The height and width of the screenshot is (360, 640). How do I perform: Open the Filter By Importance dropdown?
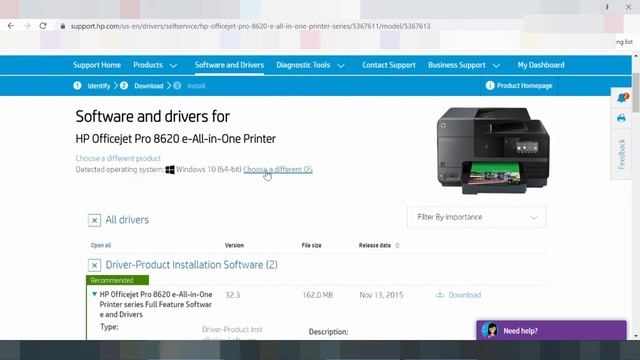click(x=476, y=217)
